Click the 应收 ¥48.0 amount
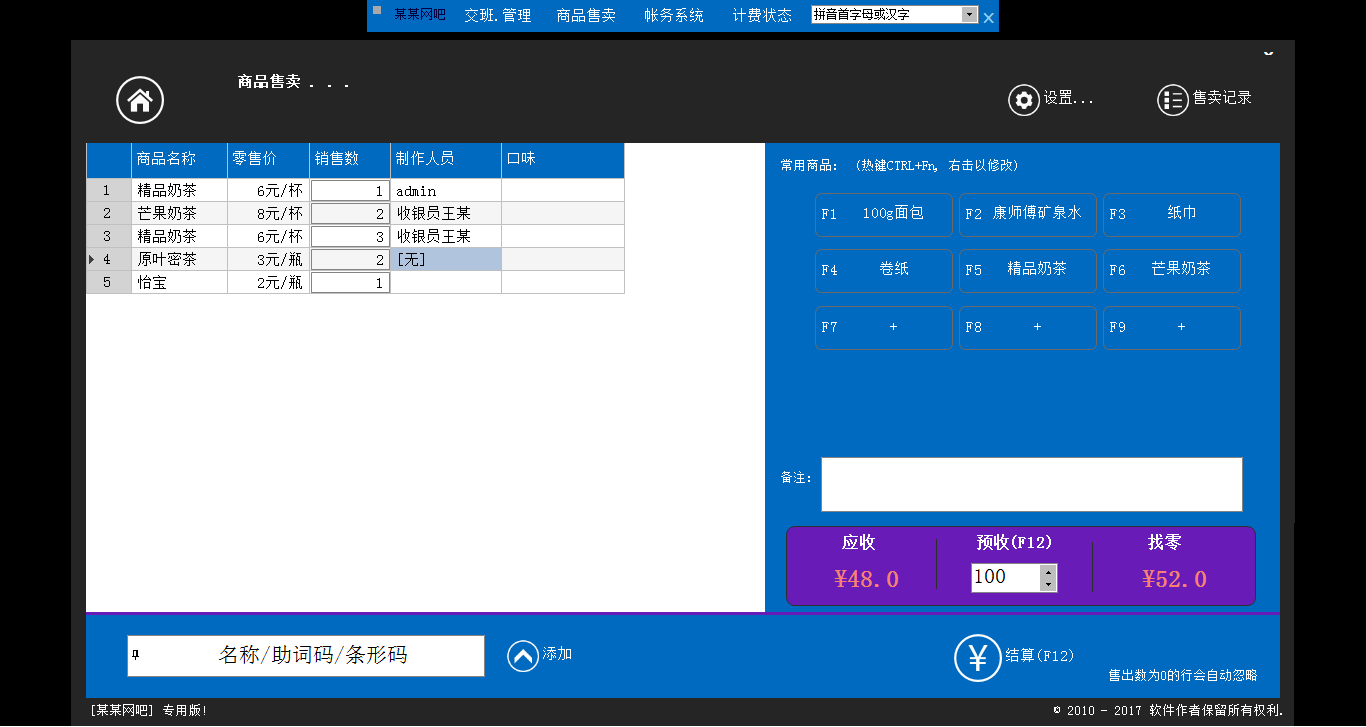Viewport: 1366px width, 727px height. pyautogui.click(x=867, y=579)
